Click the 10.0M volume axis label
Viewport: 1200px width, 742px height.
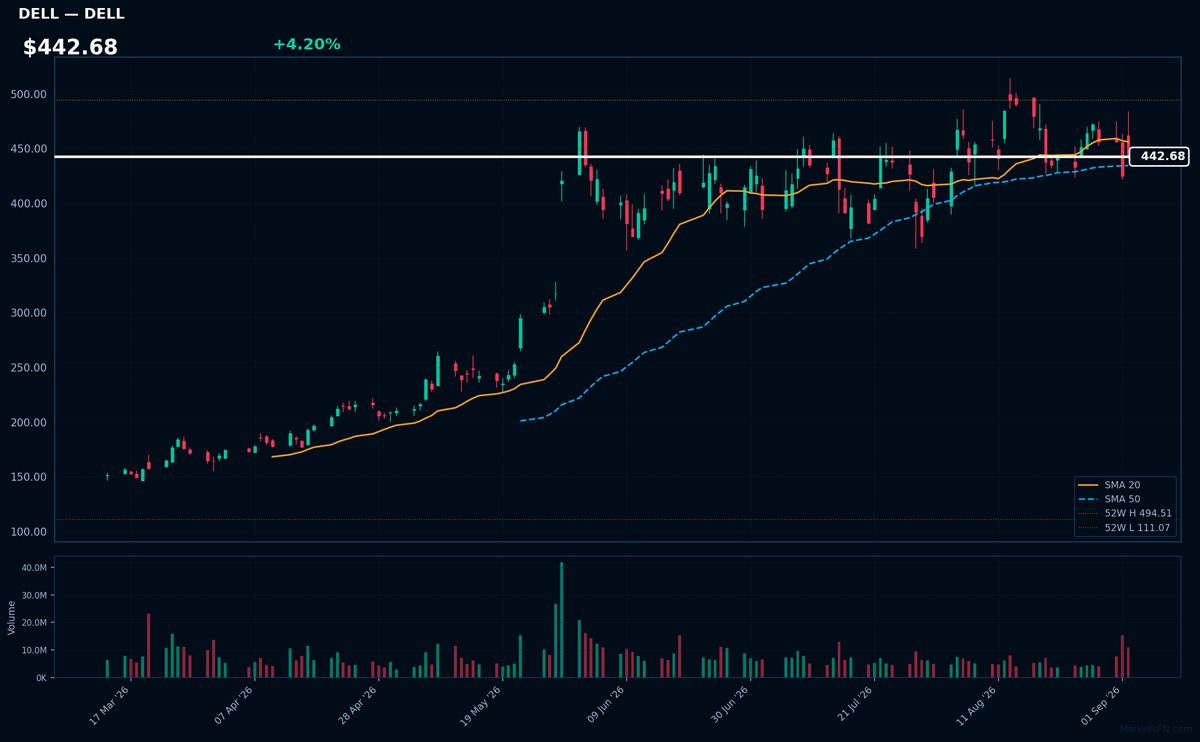(x=34, y=650)
